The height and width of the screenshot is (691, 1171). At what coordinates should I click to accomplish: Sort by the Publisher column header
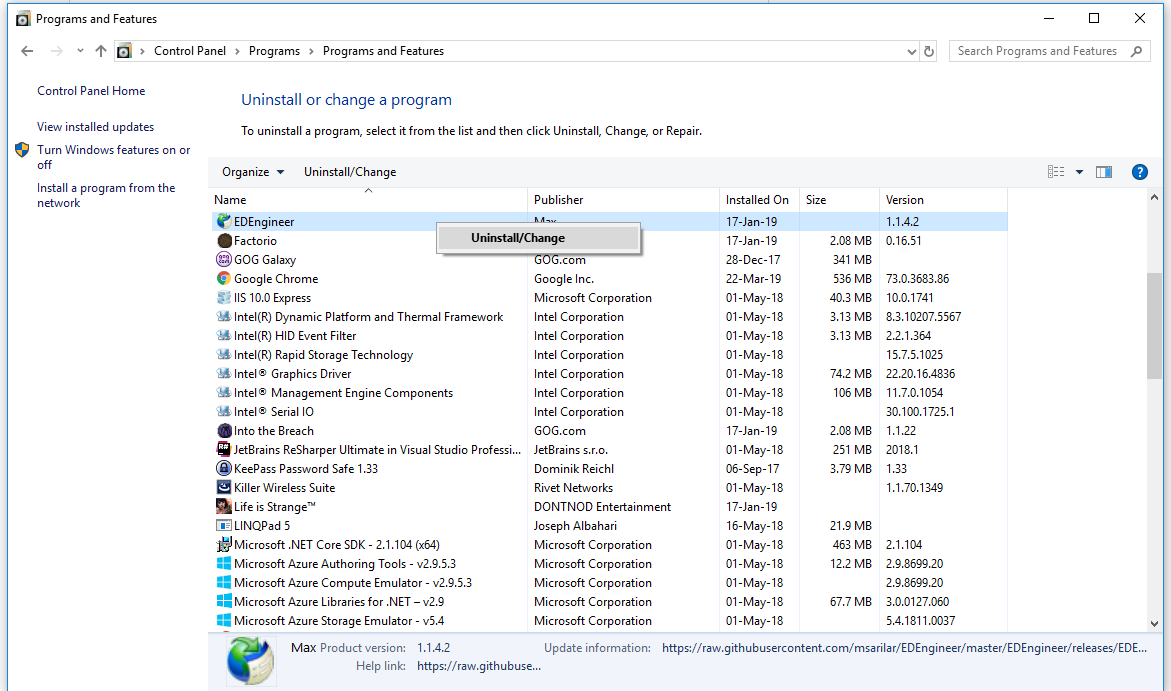(x=624, y=199)
